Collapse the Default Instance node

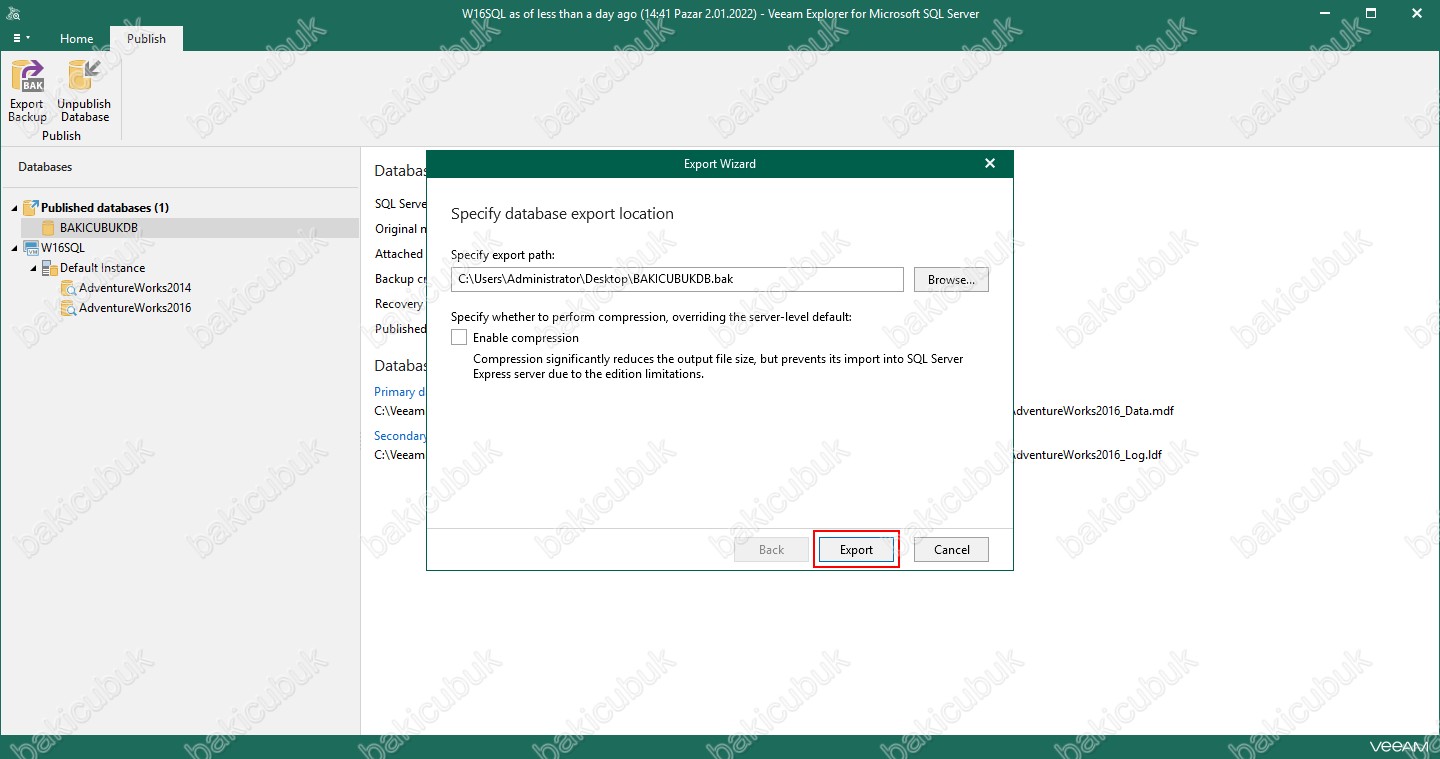point(33,268)
